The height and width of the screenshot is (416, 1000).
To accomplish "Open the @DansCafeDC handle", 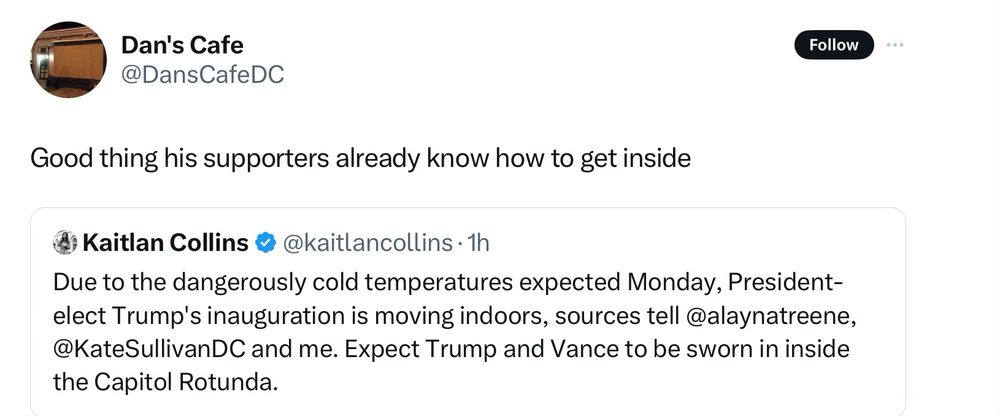I will click(202, 75).
